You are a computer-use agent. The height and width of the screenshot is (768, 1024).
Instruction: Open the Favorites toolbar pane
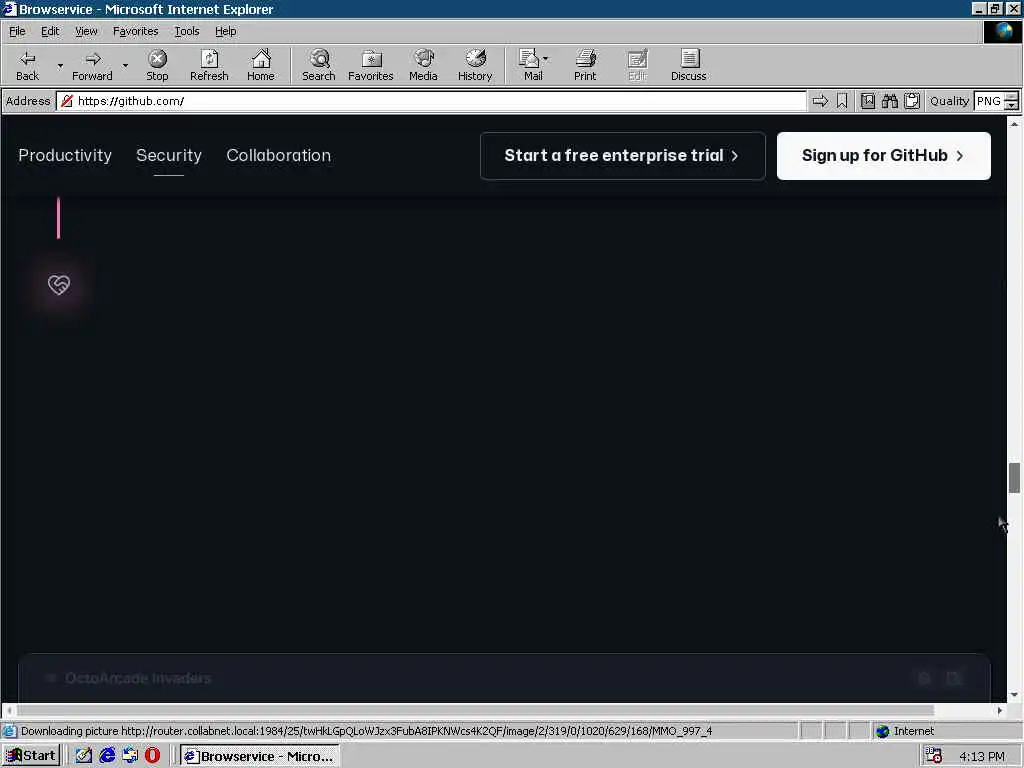coord(370,65)
